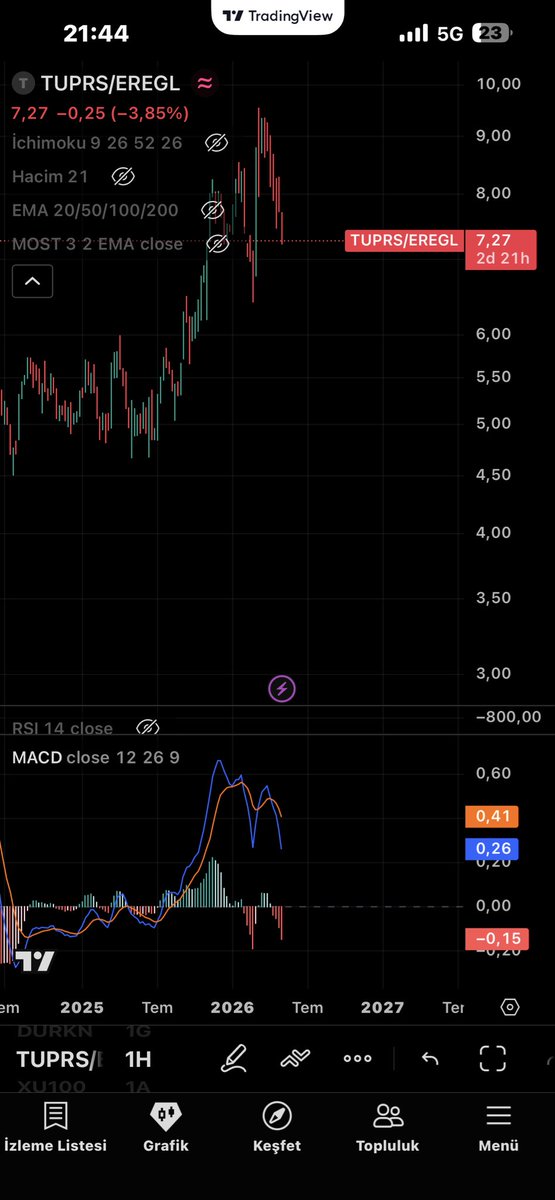Tap the 2027 label on the time axis

click(382, 1007)
